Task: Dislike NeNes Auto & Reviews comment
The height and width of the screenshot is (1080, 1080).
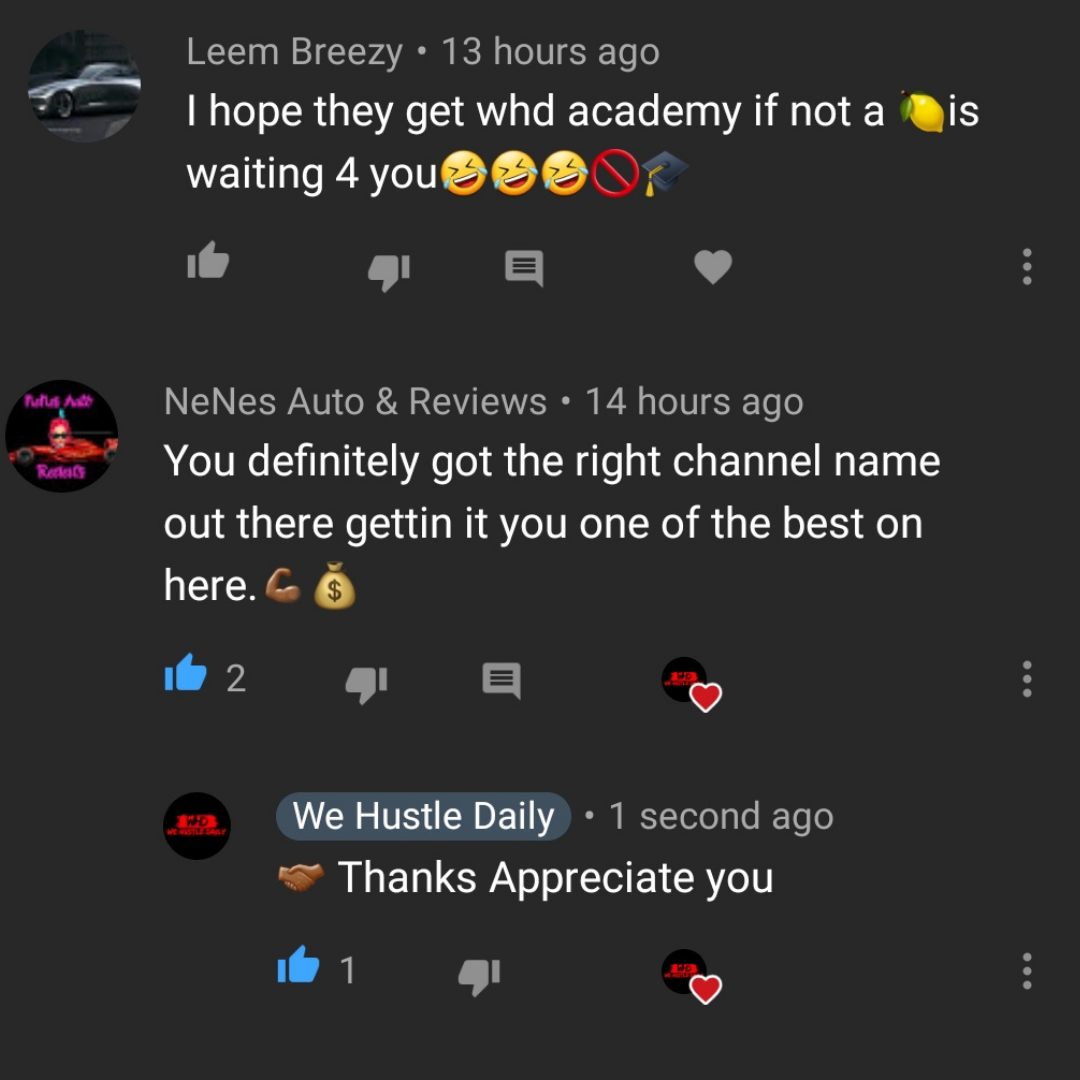Action: point(366,684)
